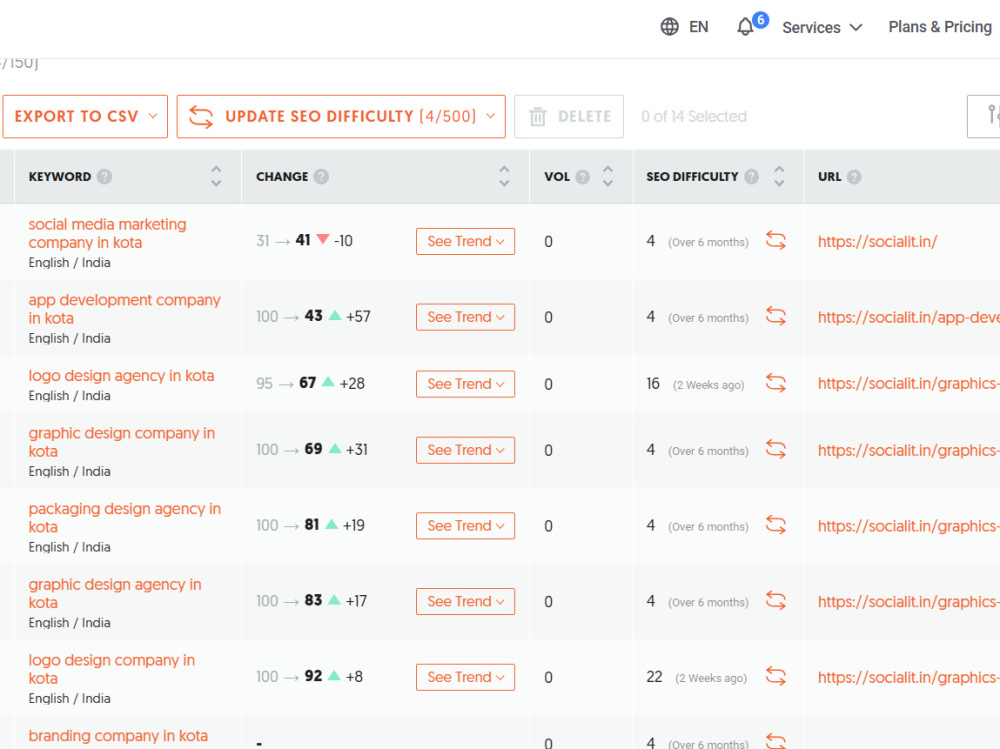Image resolution: width=1000 pixels, height=749 pixels.
Task: Expand See Trend for app development company row
Action: click(466, 317)
